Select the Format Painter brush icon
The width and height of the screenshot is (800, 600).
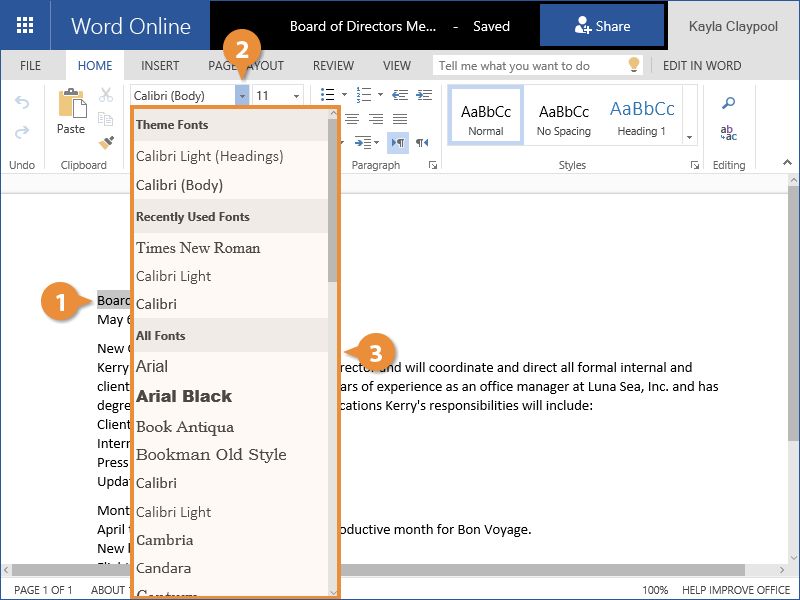106,143
